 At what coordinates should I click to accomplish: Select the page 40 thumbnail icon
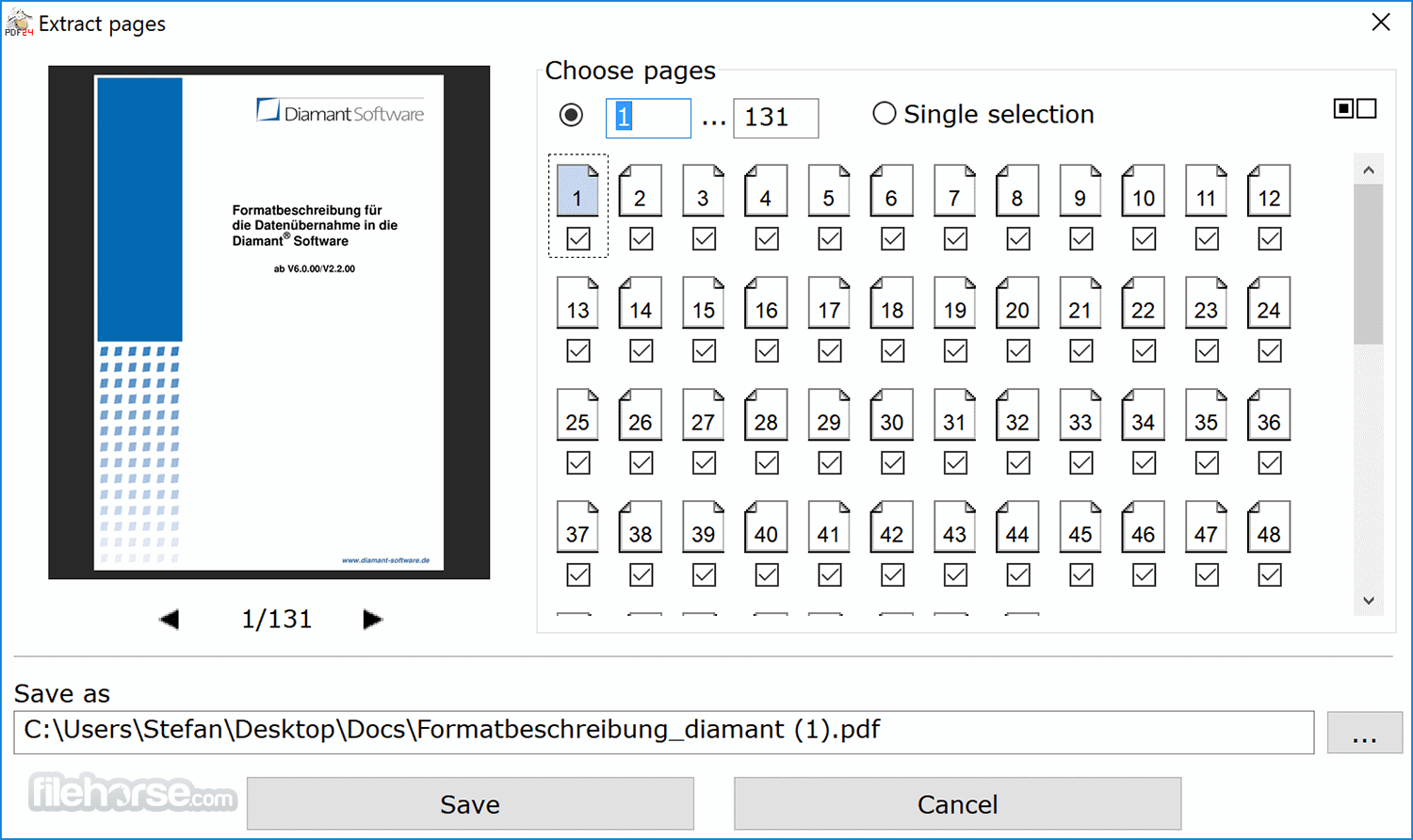point(766,526)
